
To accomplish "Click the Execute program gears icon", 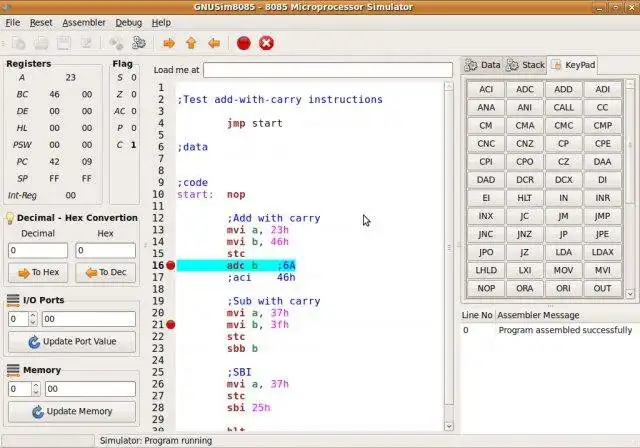I will [139, 43].
